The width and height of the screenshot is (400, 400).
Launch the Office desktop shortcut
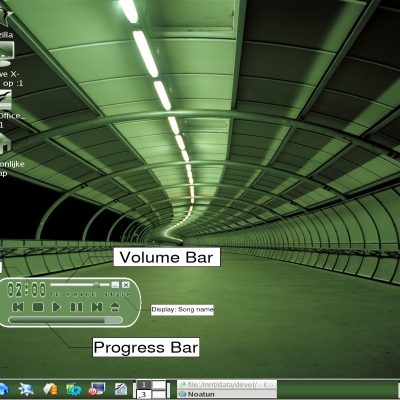pos(6,99)
